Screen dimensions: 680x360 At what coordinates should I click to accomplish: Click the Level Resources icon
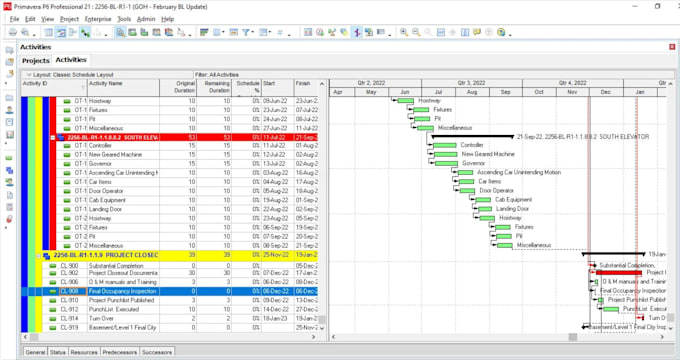tap(332, 33)
